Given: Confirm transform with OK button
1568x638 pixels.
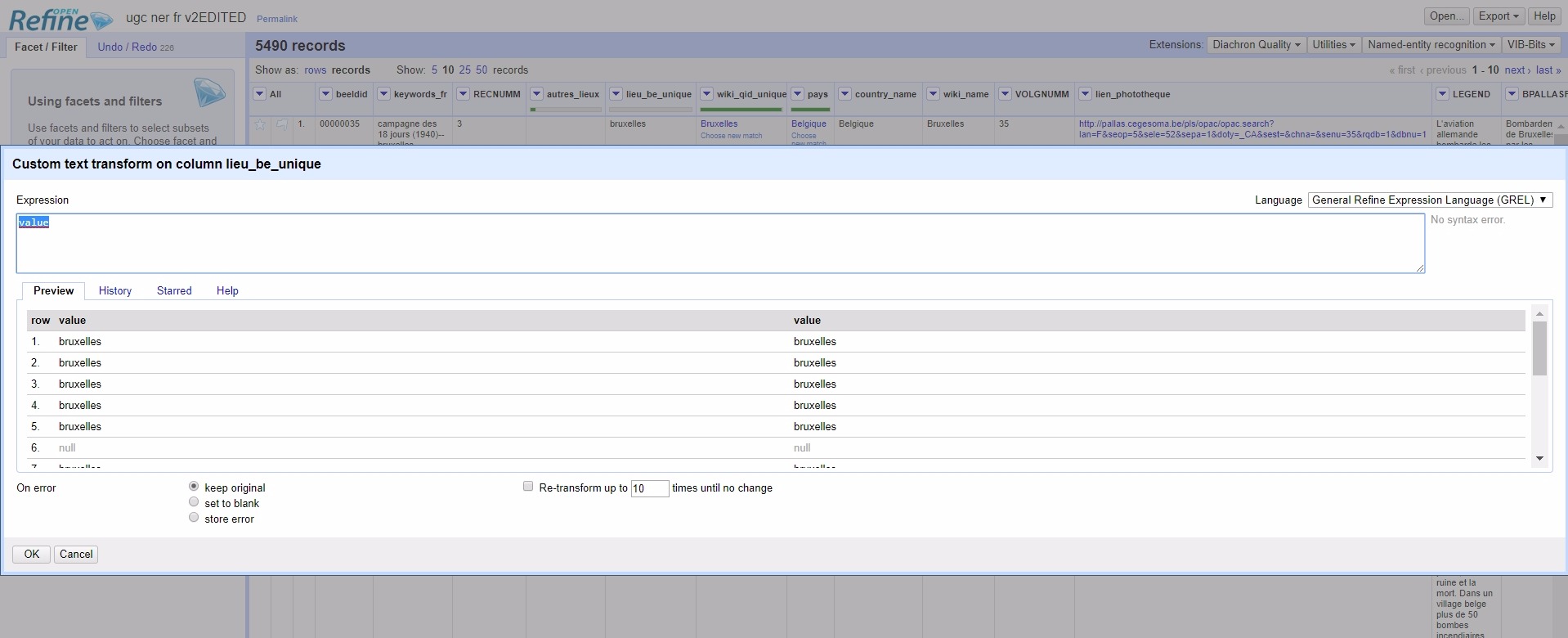Looking at the screenshot, I should (x=31, y=554).
